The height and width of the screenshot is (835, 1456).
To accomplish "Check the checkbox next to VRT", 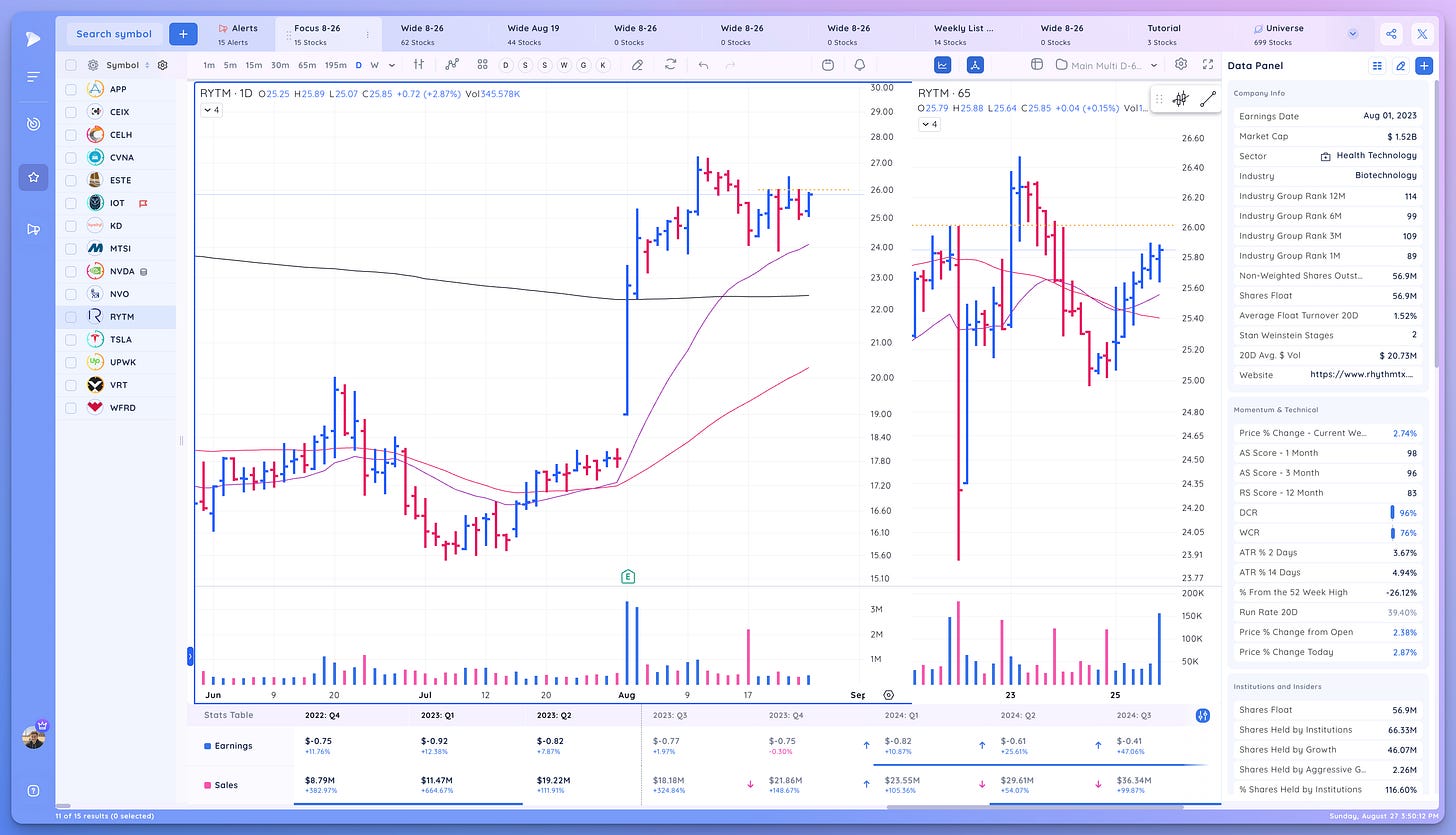I will [71, 385].
